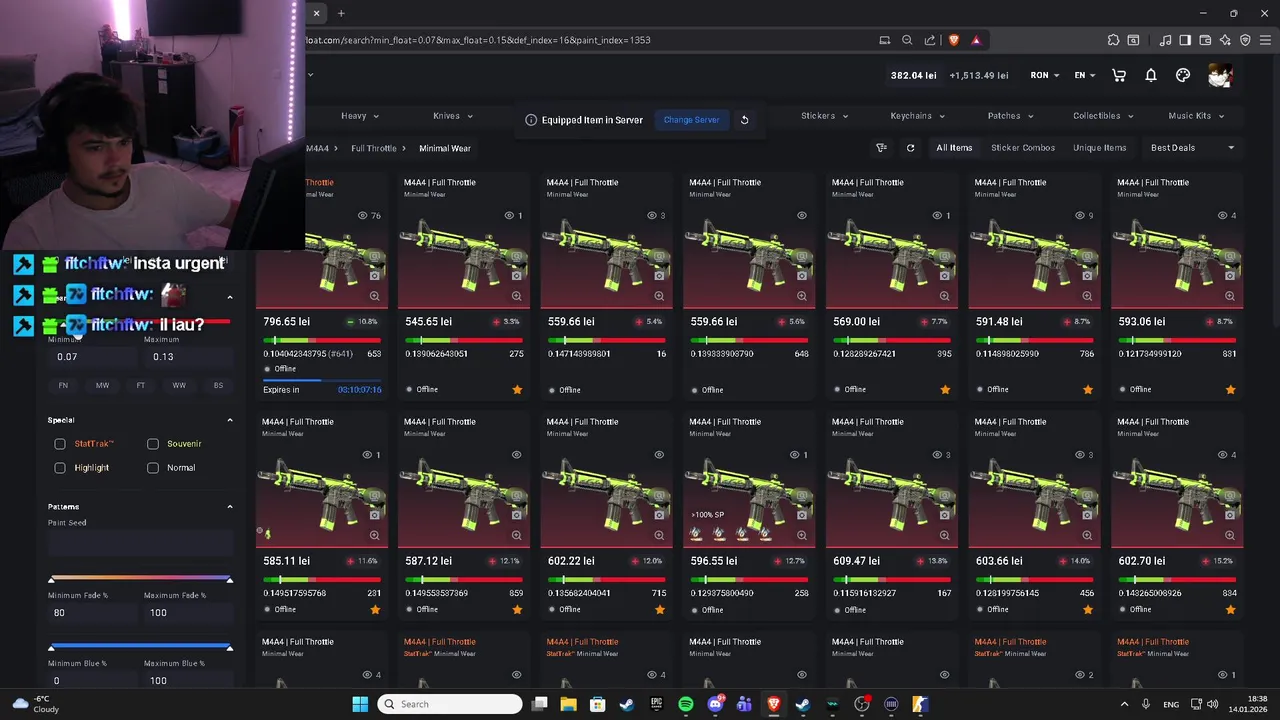This screenshot has height=720, width=1280.
Task: Open the Windows Start menu
Action: click(360, 704)
